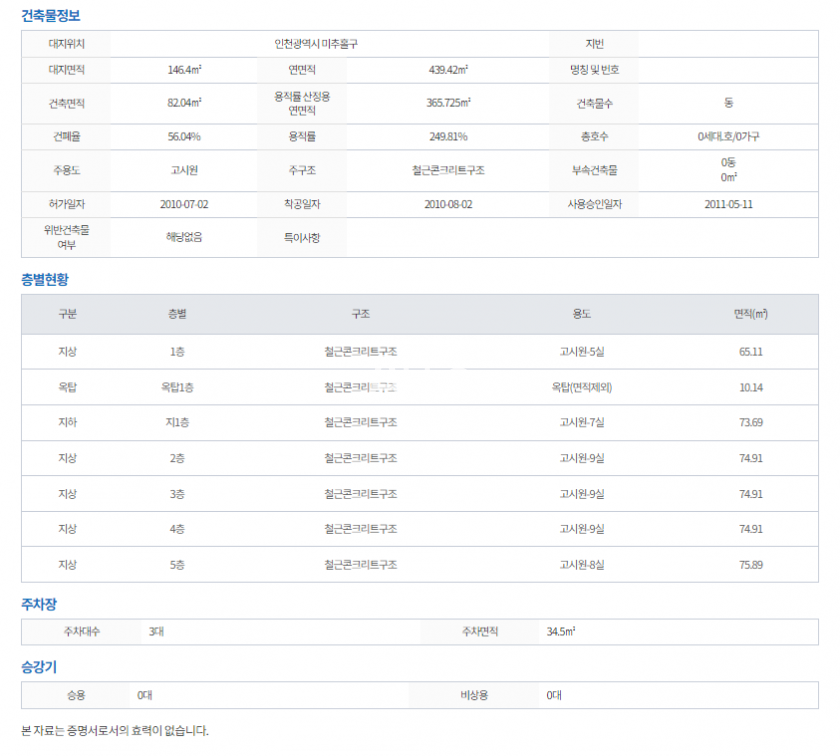The image size is (840, 756).
Task: Click the 층별 column header
Action: point(177,314)
